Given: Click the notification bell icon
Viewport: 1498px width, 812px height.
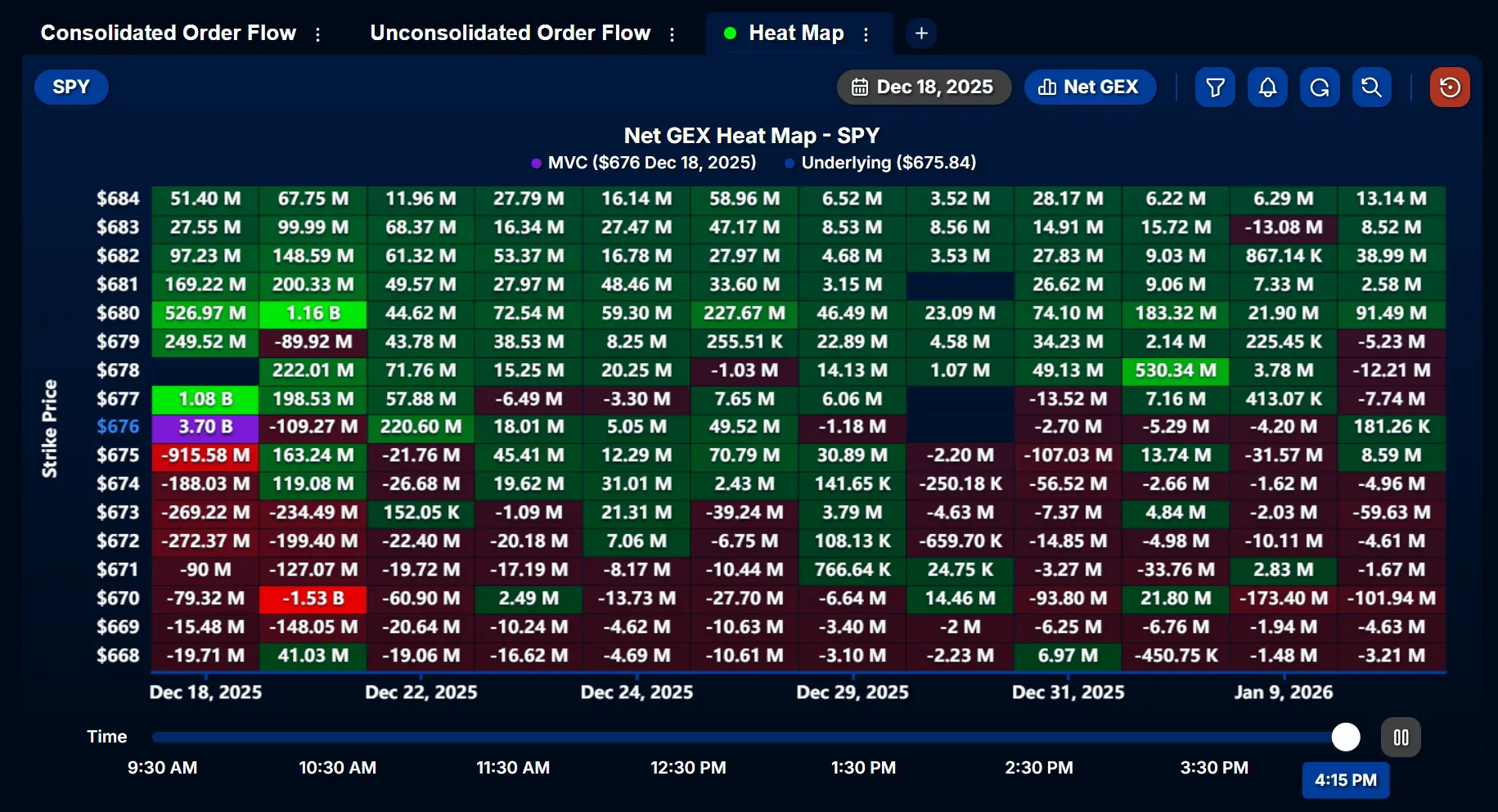Looking at the screenshot, I should click(1267, 87).
